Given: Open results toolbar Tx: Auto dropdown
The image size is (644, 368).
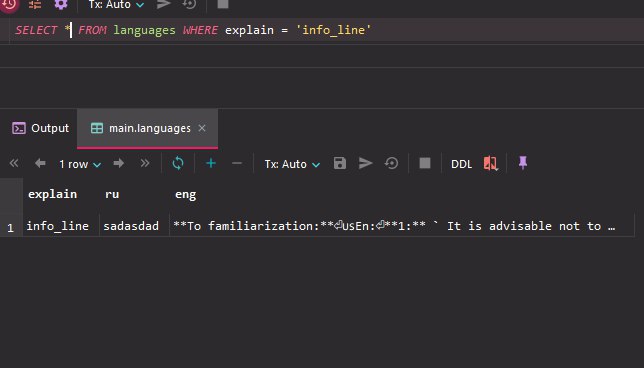Looking at the screenshot, I should [x=292, y=164].
